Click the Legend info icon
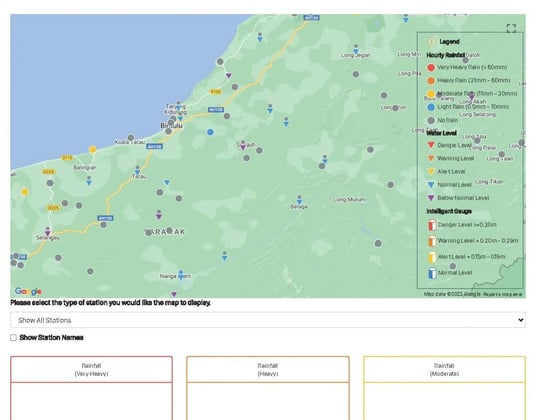The width and height of the screenshot is (536, 420). 431,42
